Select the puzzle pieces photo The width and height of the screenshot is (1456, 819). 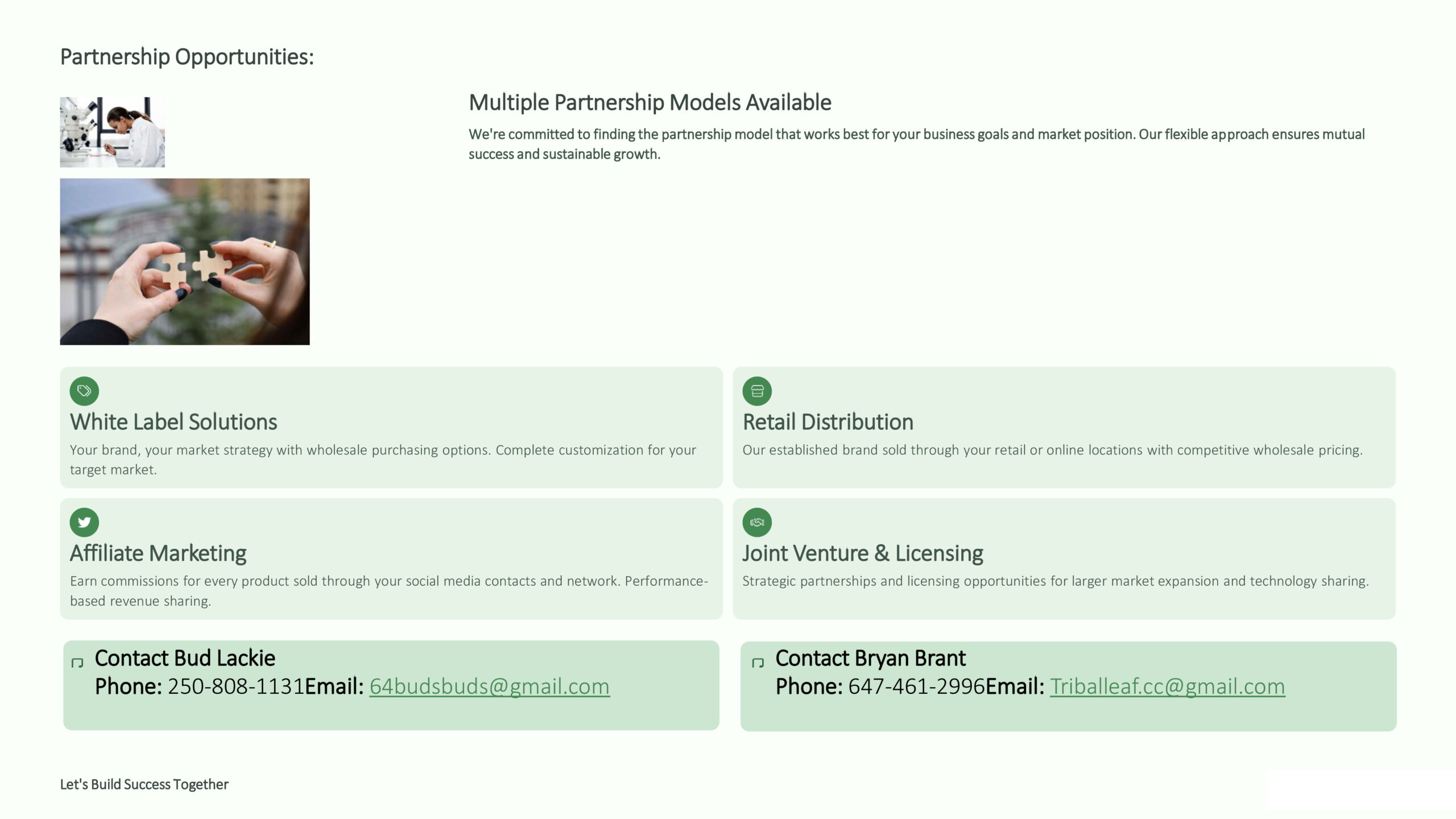coord(185,262)
